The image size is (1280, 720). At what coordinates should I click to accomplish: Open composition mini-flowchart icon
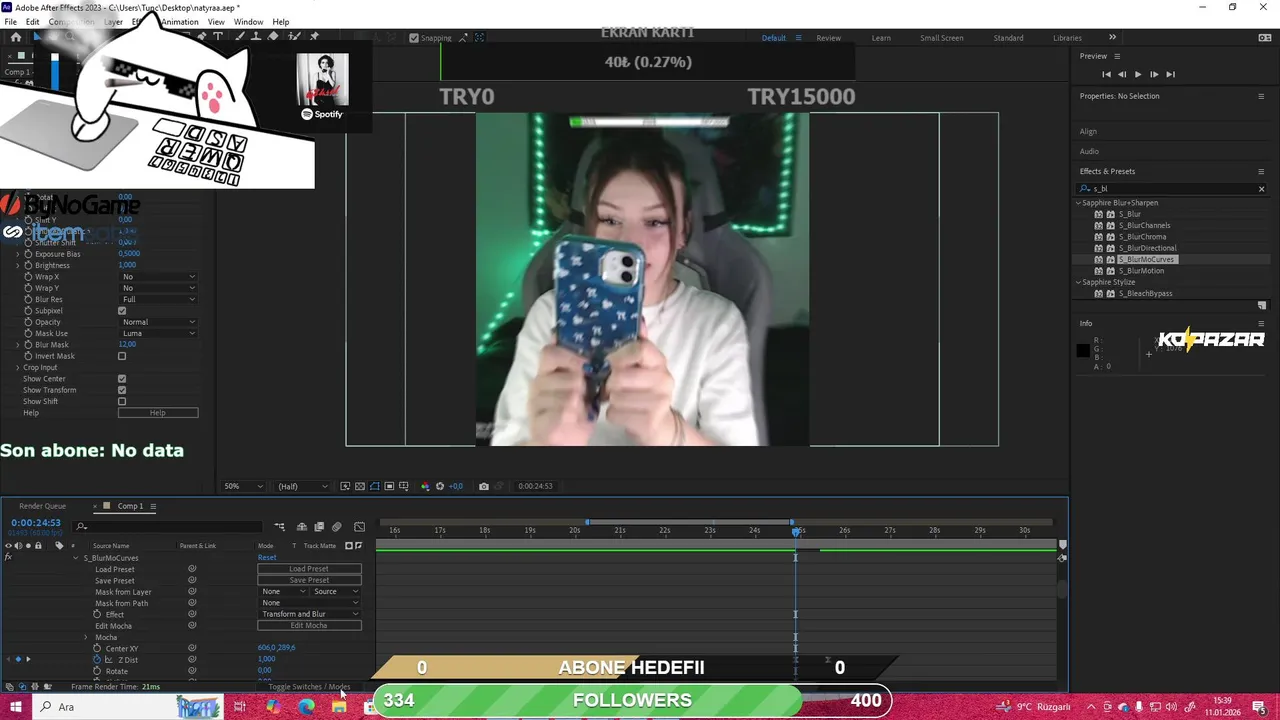click(279, 526)
